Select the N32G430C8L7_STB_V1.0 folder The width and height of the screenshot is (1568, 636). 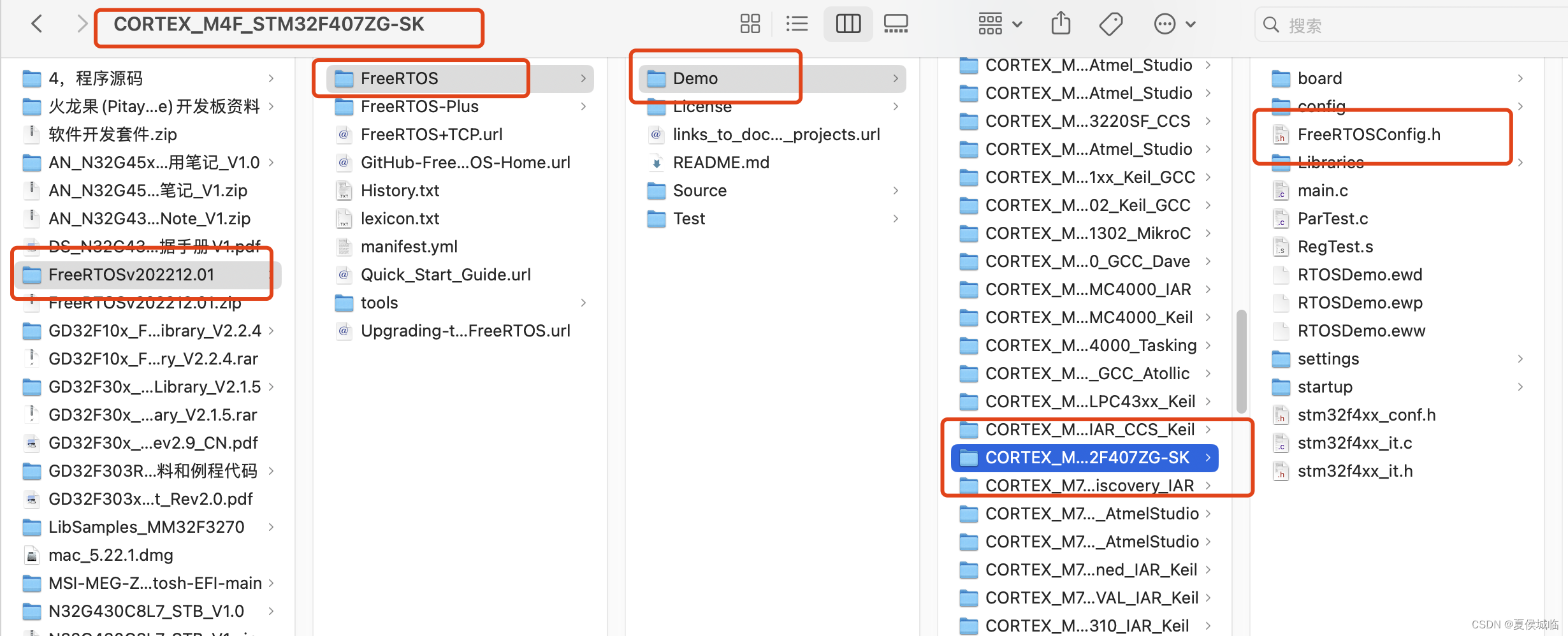(148, 611)
